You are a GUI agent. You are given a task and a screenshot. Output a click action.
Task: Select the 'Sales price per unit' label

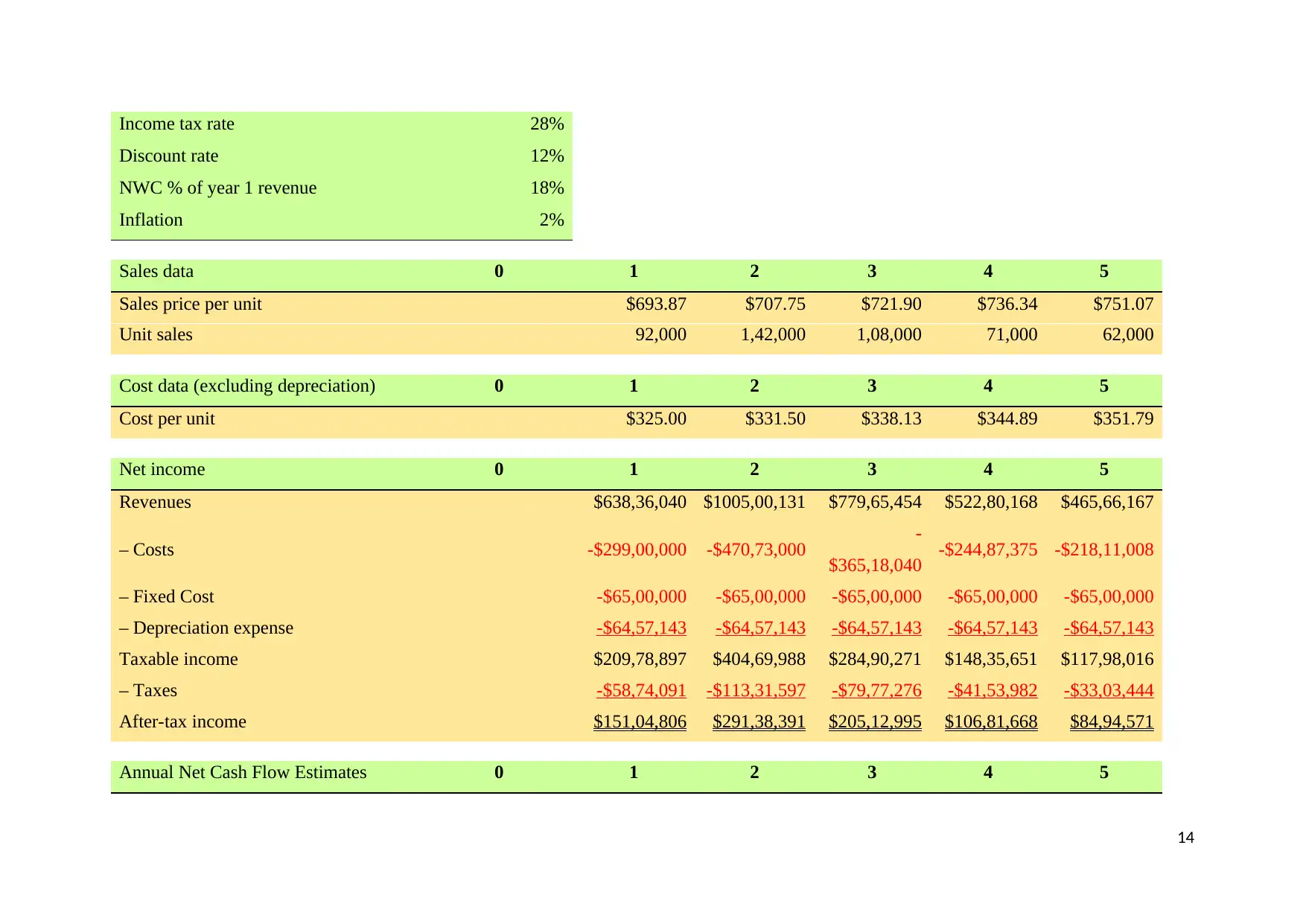(190, 304)
